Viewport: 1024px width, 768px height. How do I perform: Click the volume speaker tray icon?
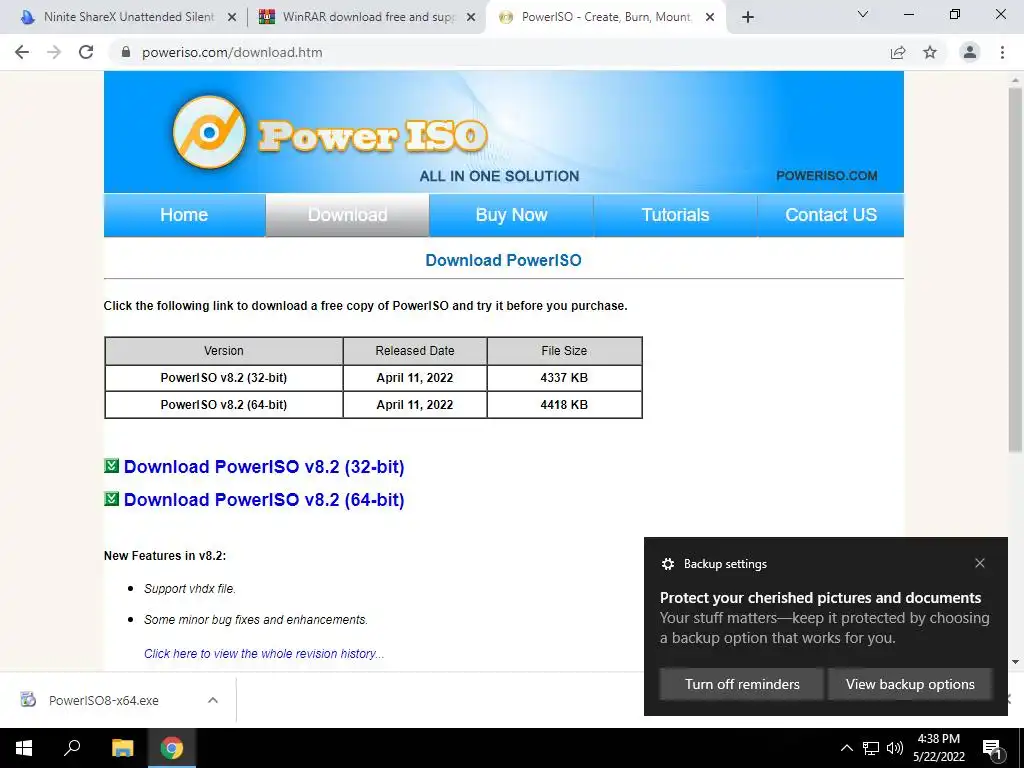(895, 748)
